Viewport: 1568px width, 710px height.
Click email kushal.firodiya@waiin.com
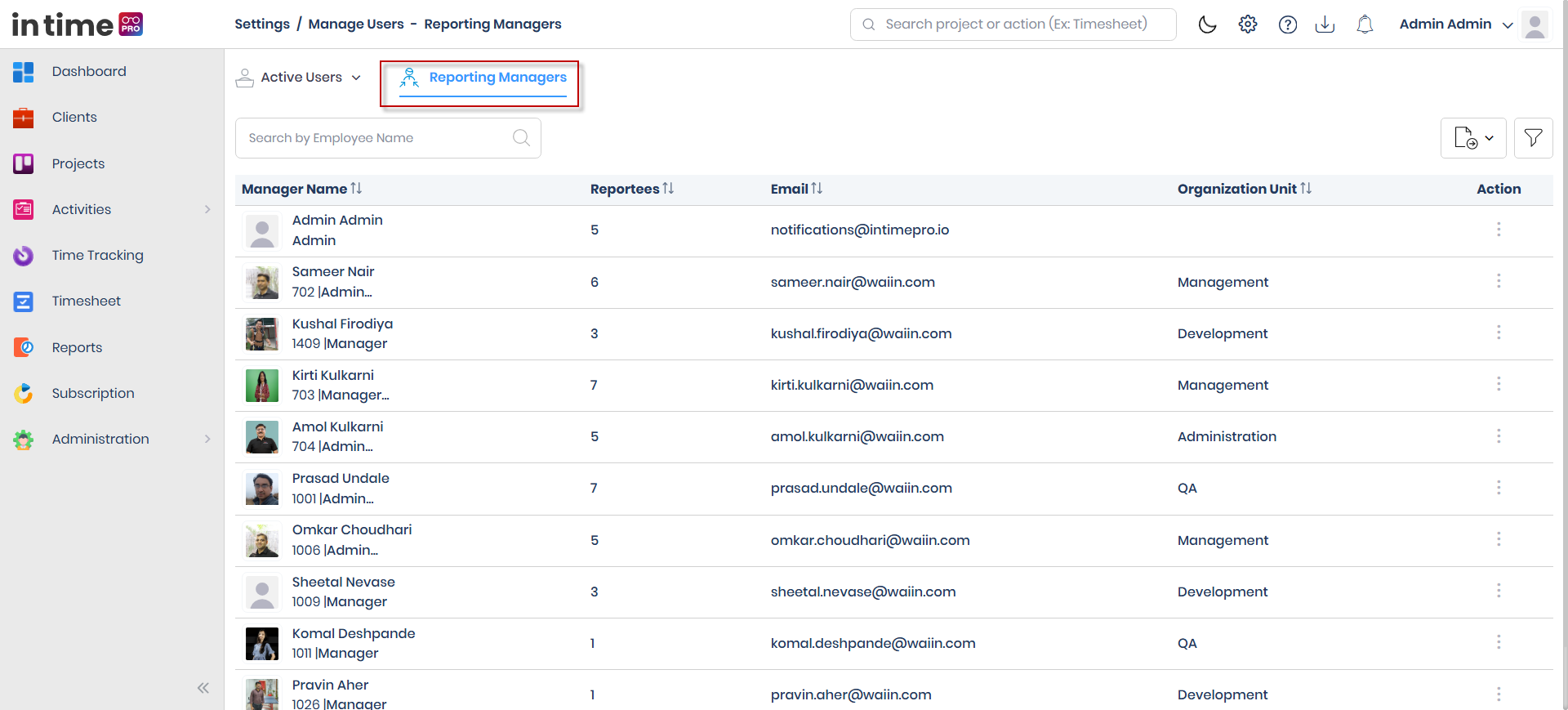[862, 334]
